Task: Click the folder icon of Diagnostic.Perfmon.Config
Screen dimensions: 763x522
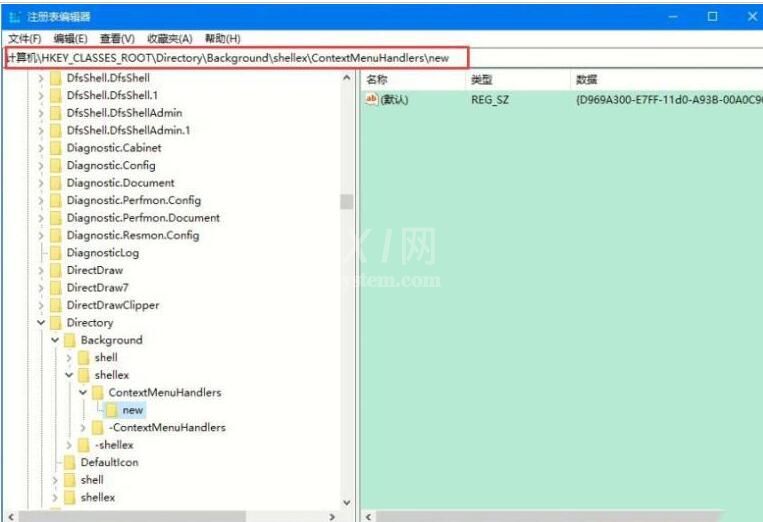Action: (56, 200)
